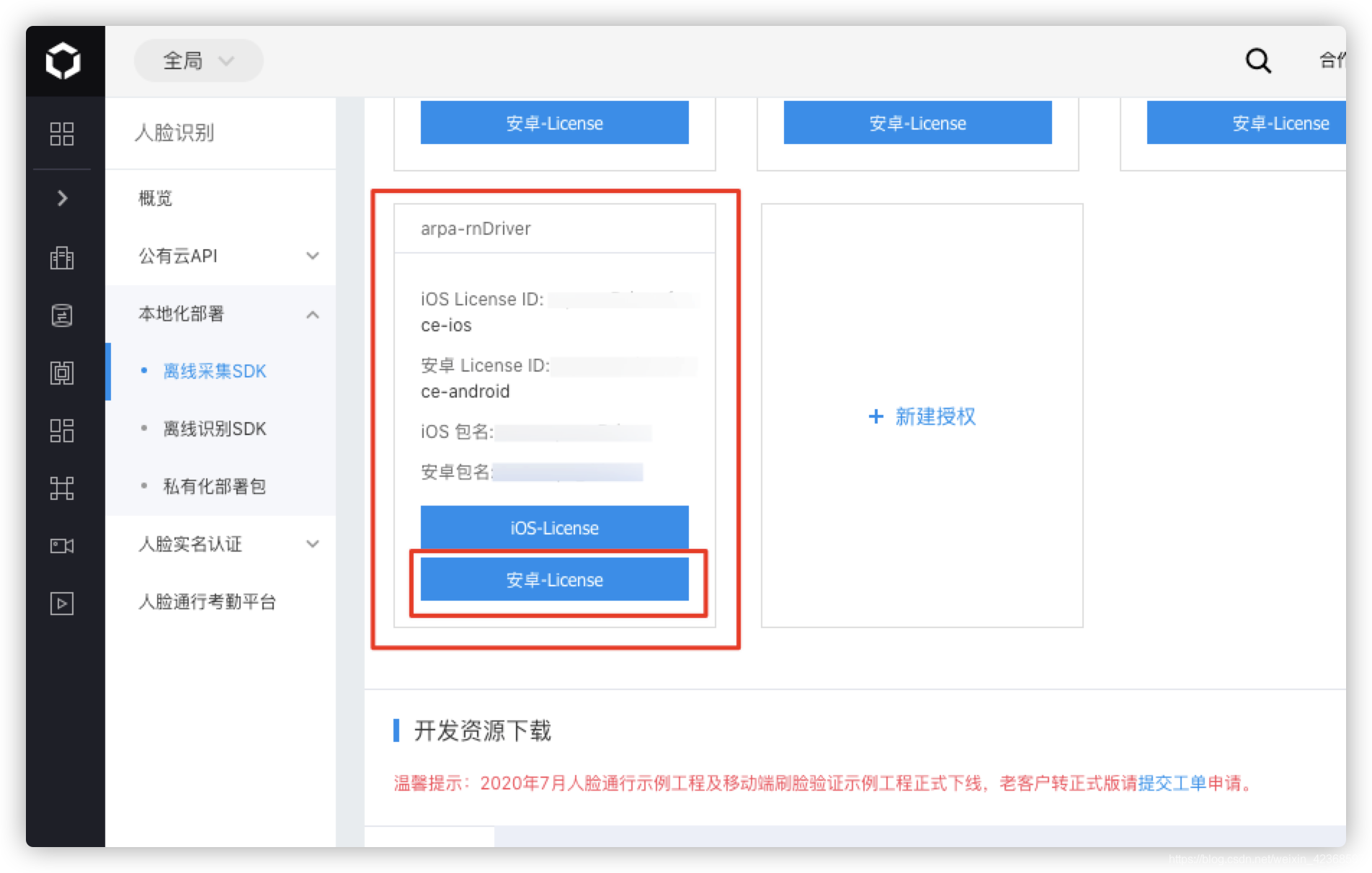Expand the 人脸实名认证 menu
Viewport: 1372px width, 873px height.
pos(312,545)
